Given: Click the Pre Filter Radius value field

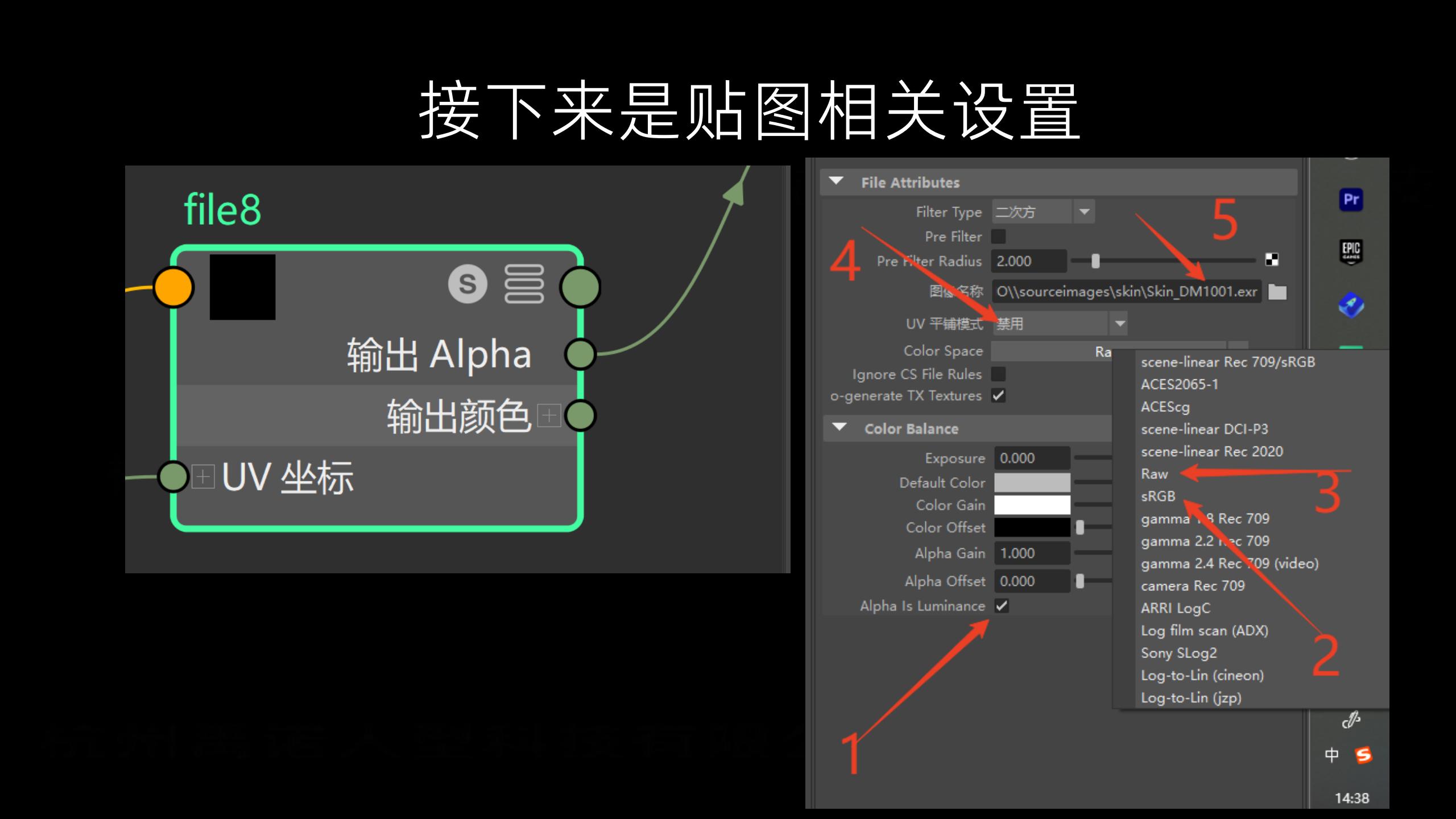Looking at the screenshot, I should pyautogui.click(x=1029, y=261).
